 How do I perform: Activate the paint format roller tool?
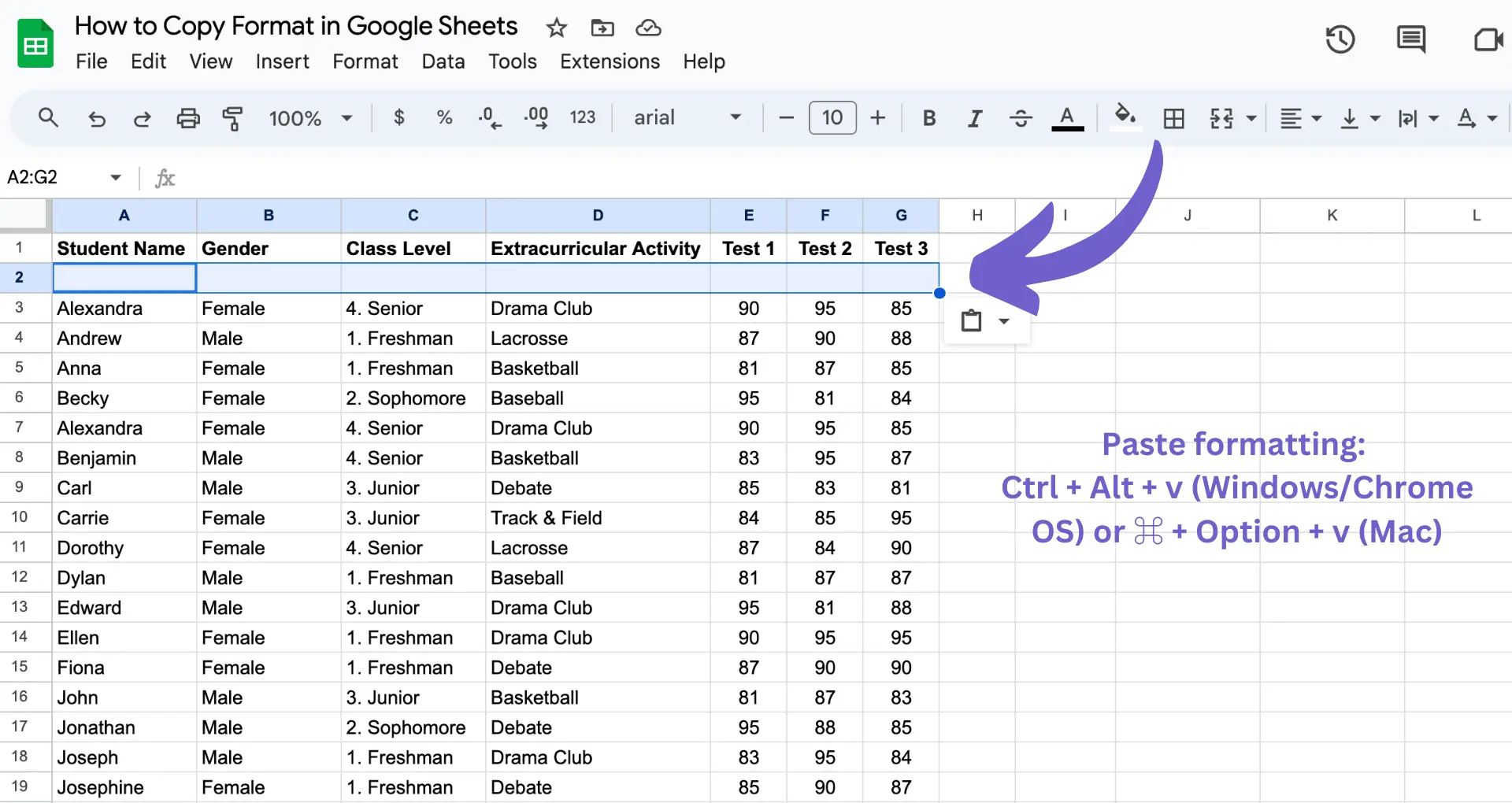tap(232, 119)
